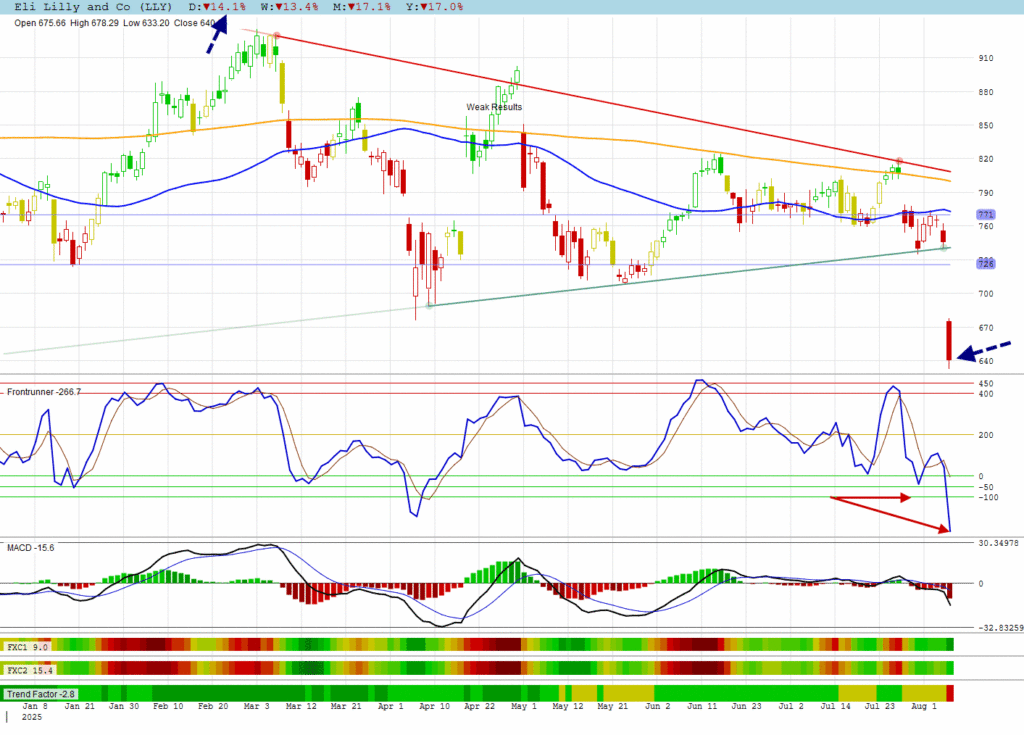Click the 760 price axis label
The height and width of the screenshot is (735, 1024).
click(985, 226)
